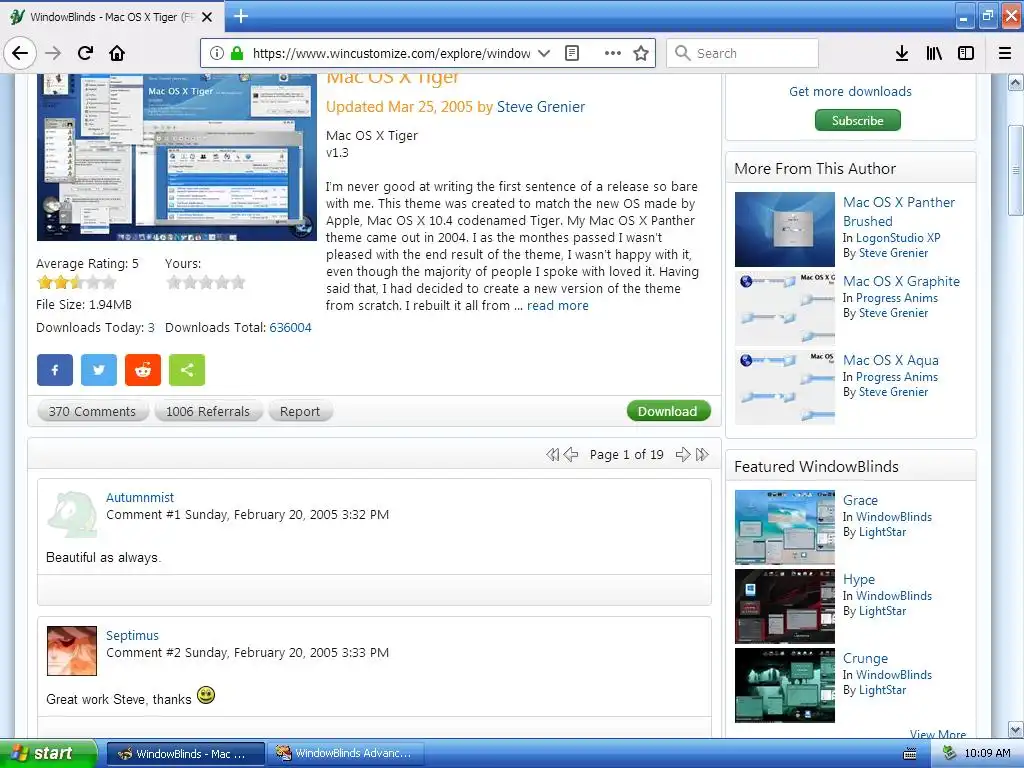
Task: Open the Mac OS X Tiger skin preview image
Action: 177,157
